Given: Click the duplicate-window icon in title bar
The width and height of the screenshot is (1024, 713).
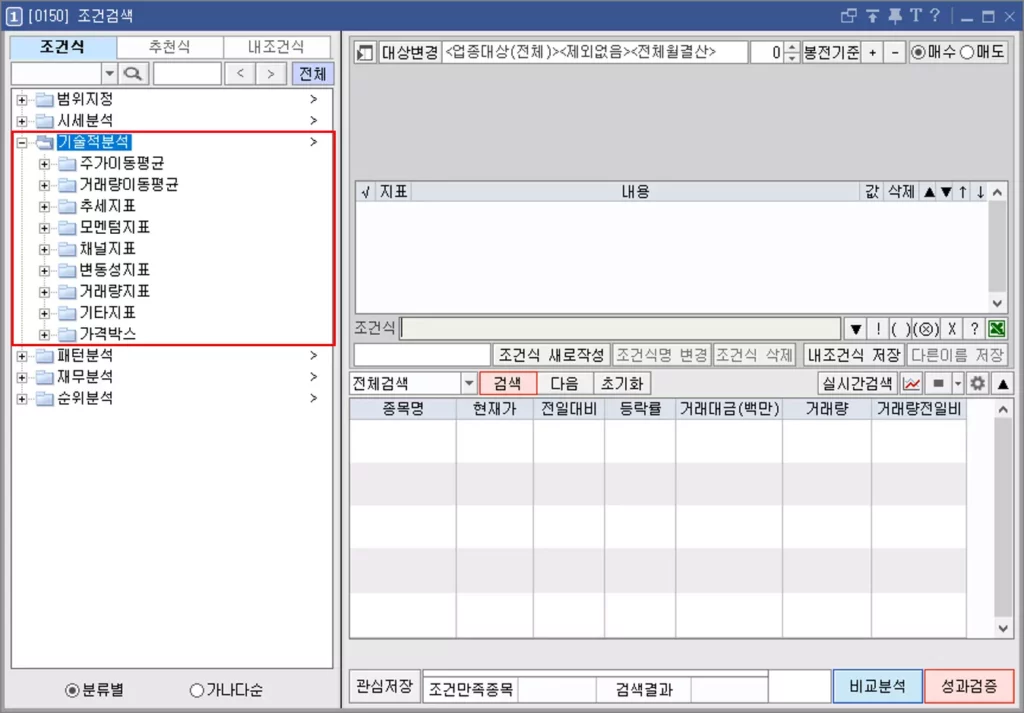Looking at the screenshot, I should point(848,16).
